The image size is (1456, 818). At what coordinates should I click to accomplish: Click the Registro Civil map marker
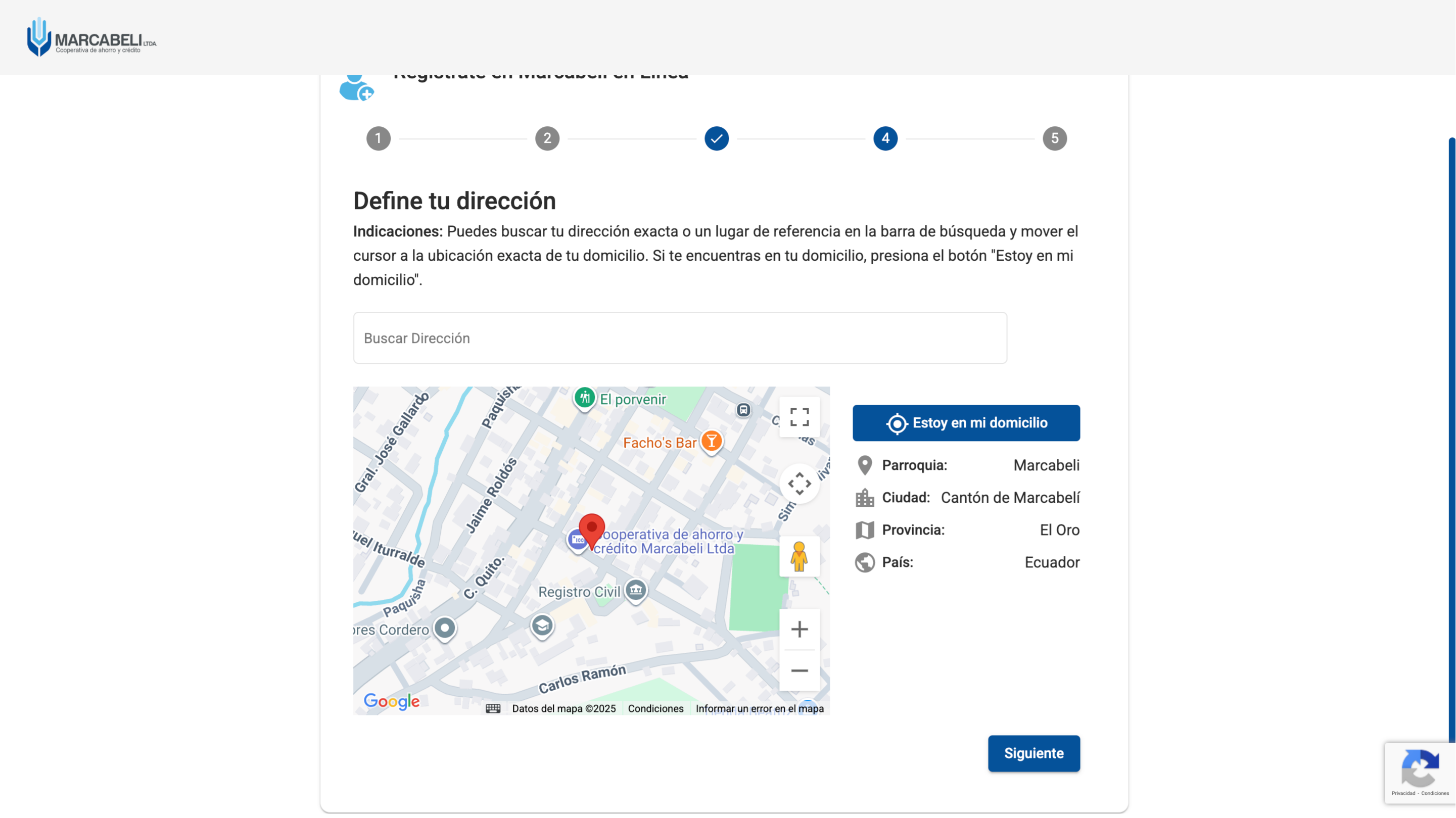click(x=636, y=590)
